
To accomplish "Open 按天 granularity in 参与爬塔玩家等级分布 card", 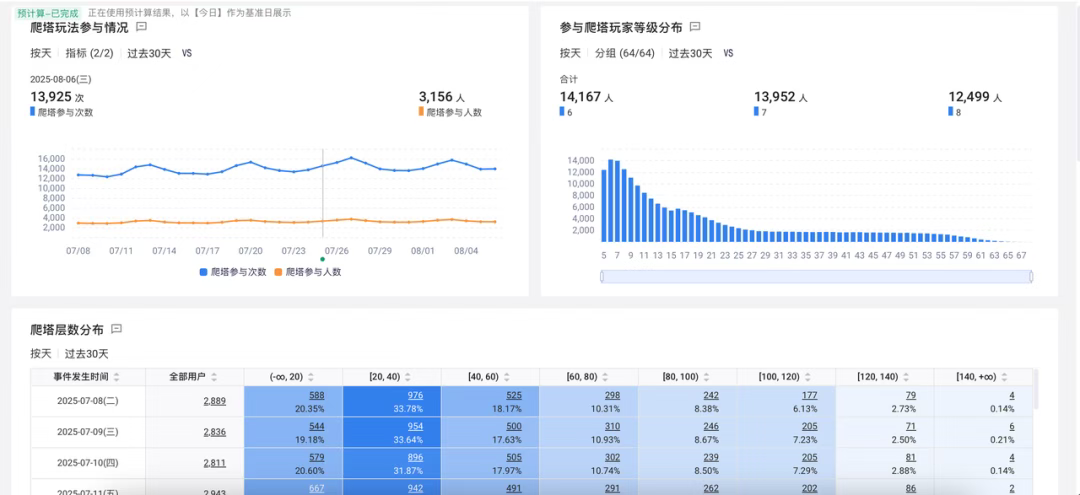I will (x=570, y=53).
